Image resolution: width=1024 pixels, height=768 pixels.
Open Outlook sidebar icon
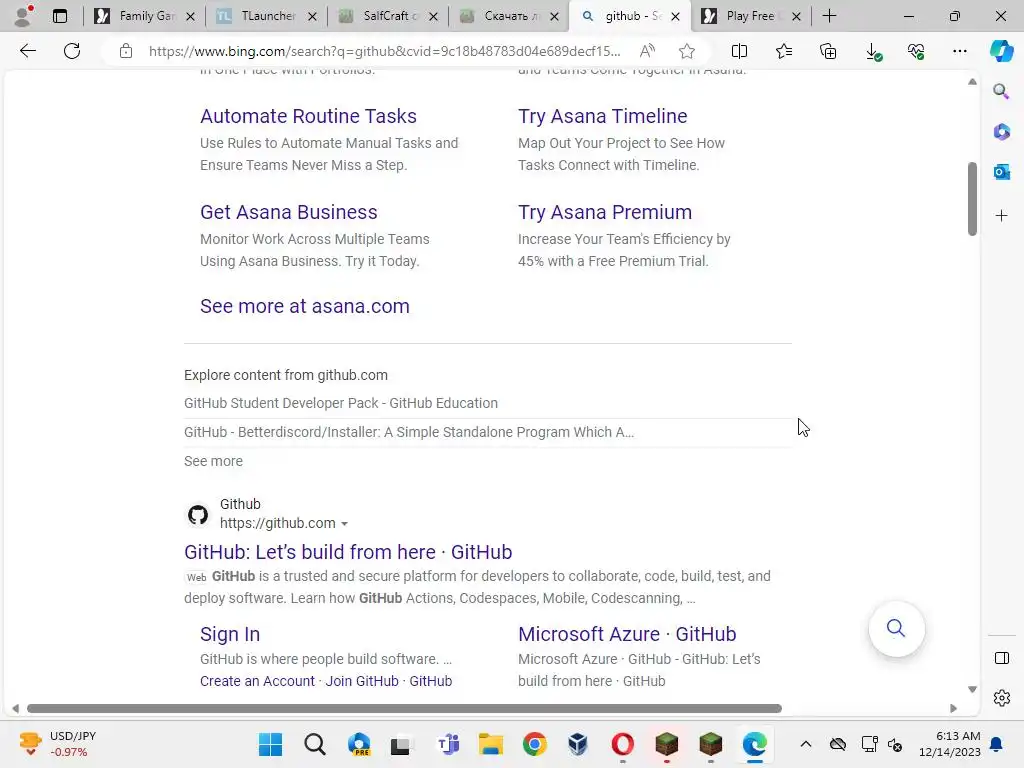coord(1001,172)
